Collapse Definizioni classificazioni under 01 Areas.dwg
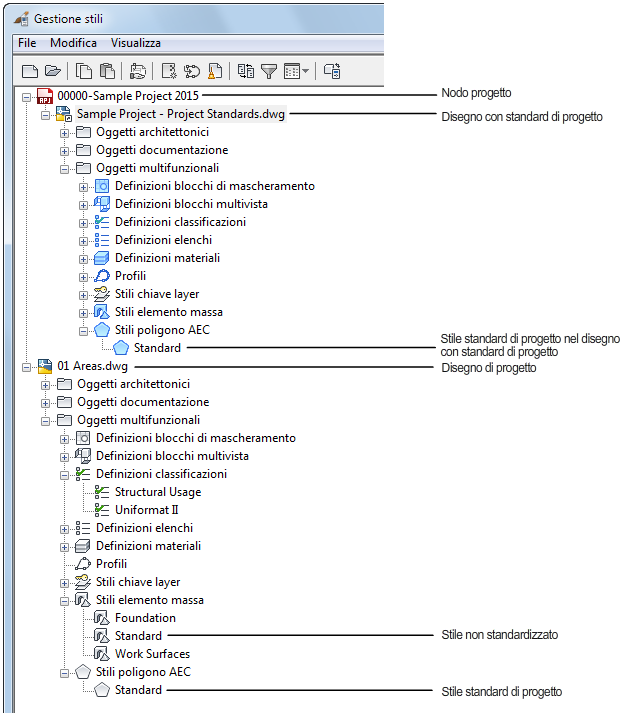Viewport: 642px width, 713px height. pos(65,475)
